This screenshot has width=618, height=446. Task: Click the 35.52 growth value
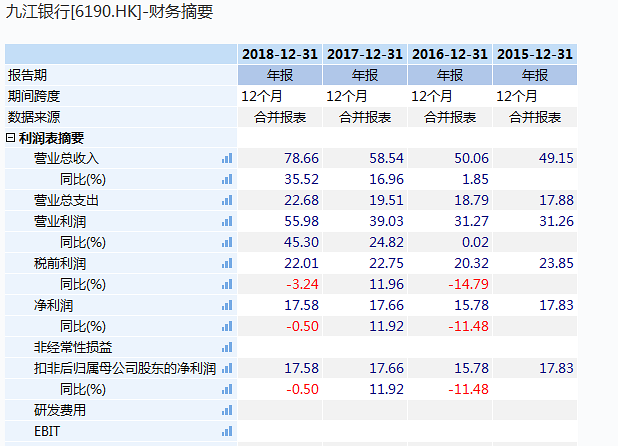302,179
